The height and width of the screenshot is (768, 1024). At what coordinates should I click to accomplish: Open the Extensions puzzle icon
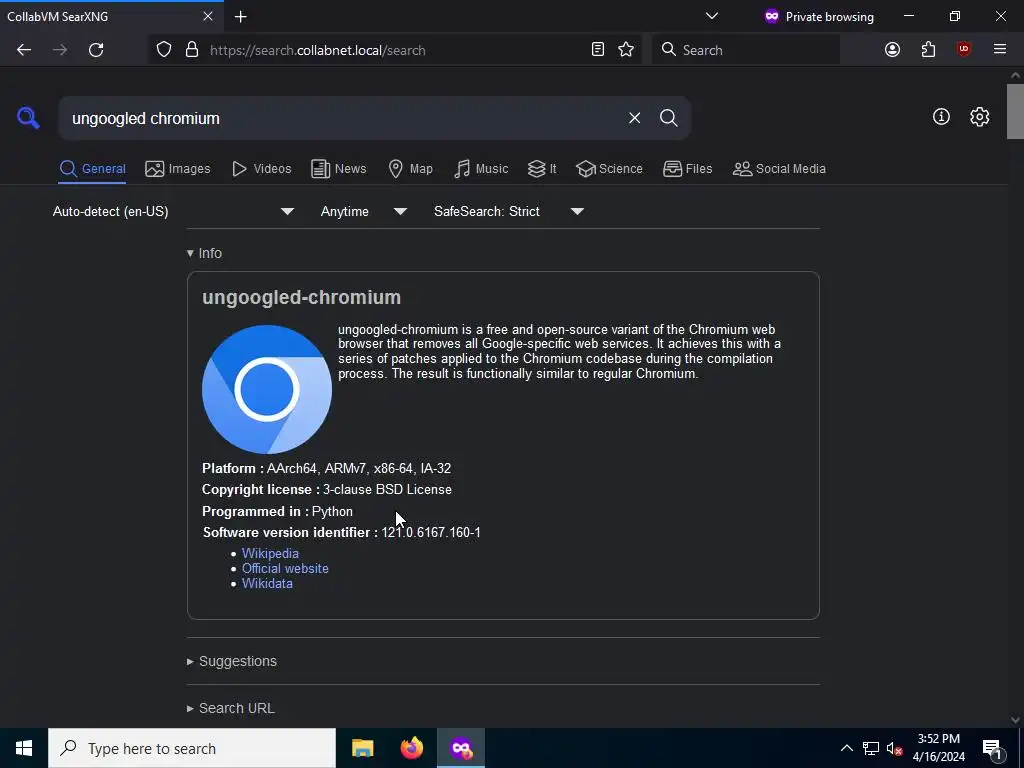point(928,50)
